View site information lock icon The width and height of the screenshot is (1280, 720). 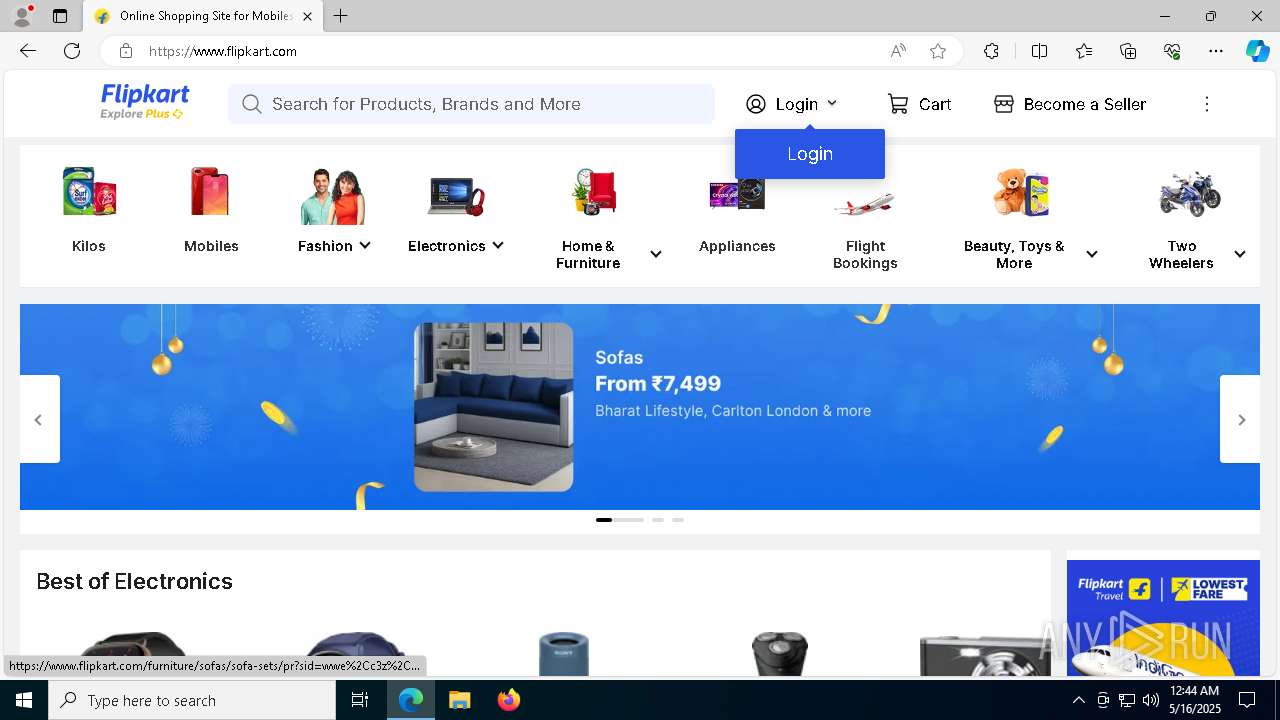pos(125,51)
